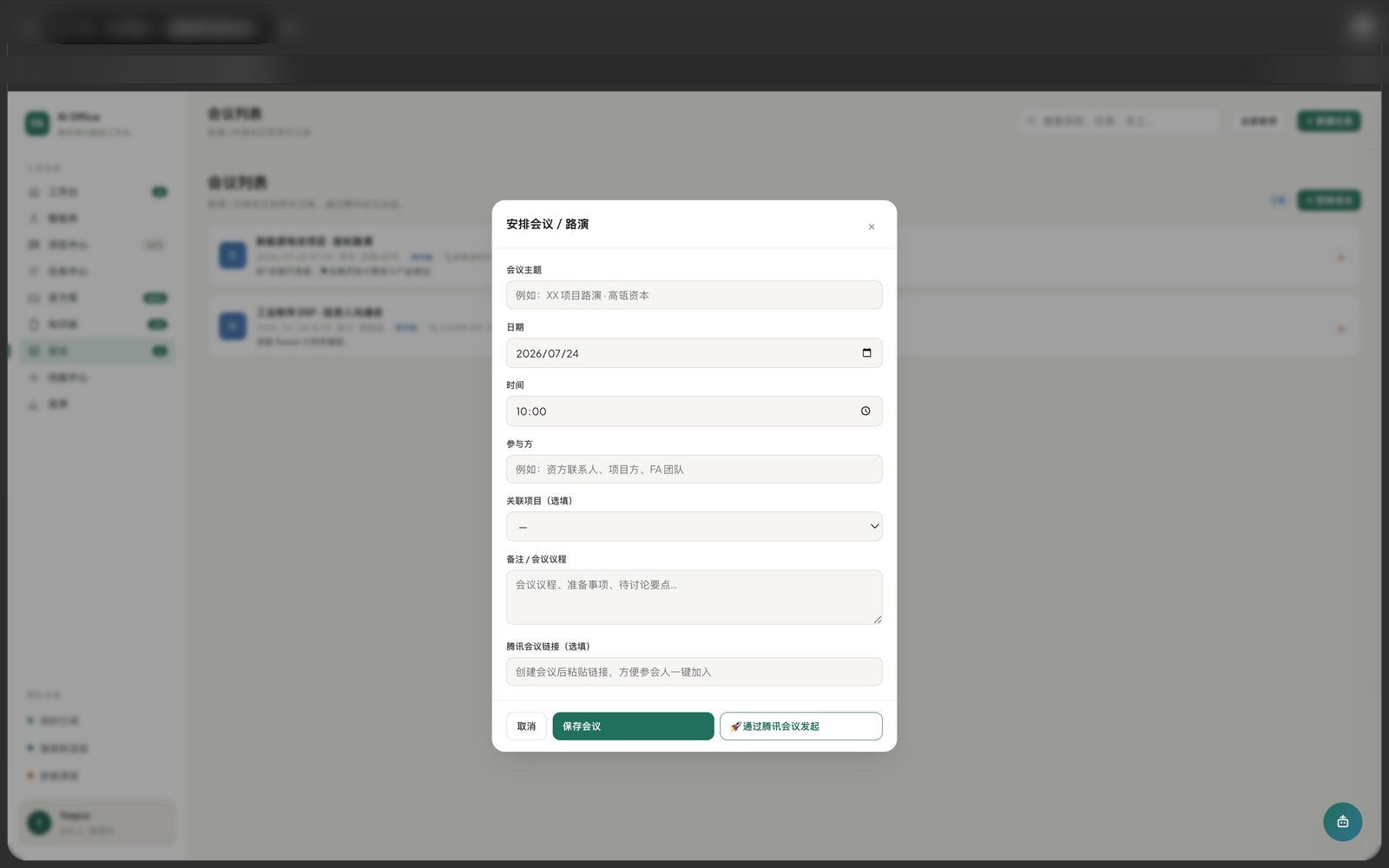Click the 取消 button

click(526, 727)
